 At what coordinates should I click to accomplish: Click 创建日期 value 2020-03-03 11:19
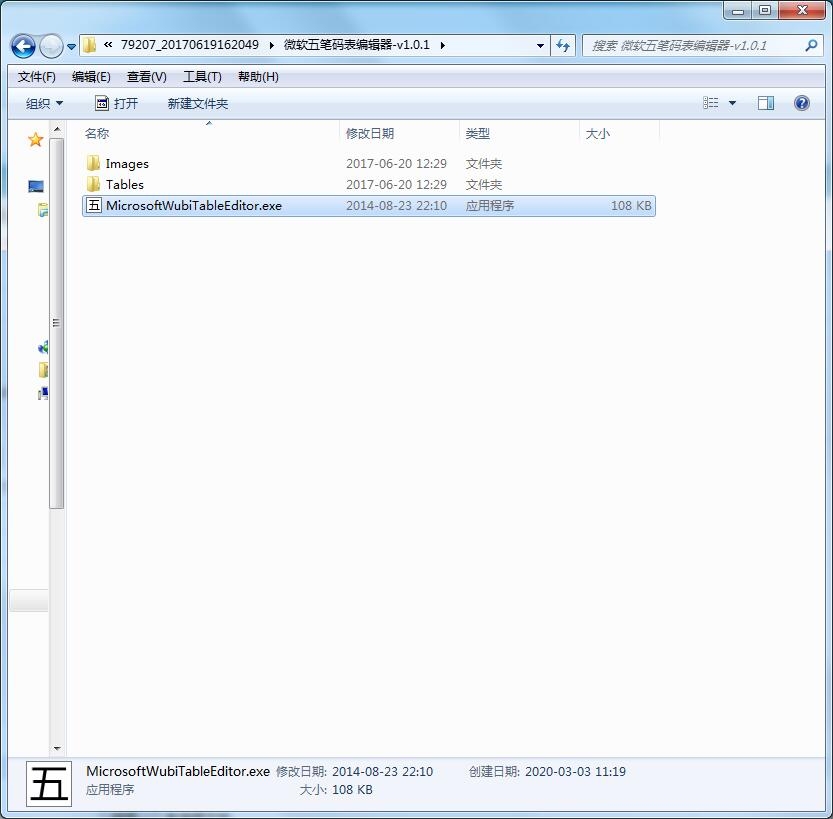(575, 772)
